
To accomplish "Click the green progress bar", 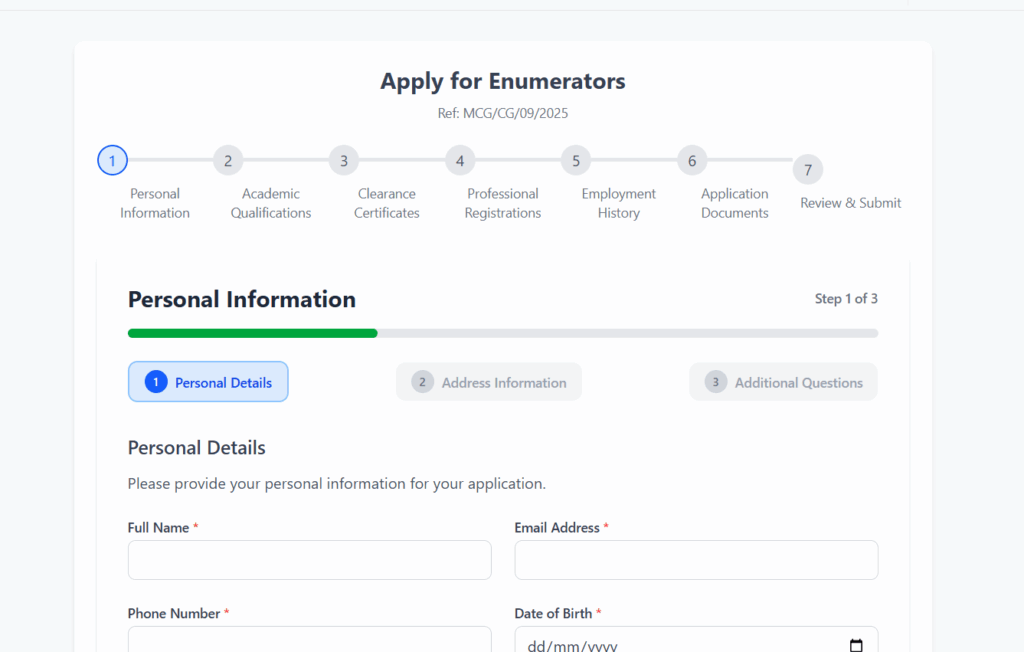I will click(x=252, y=333).
